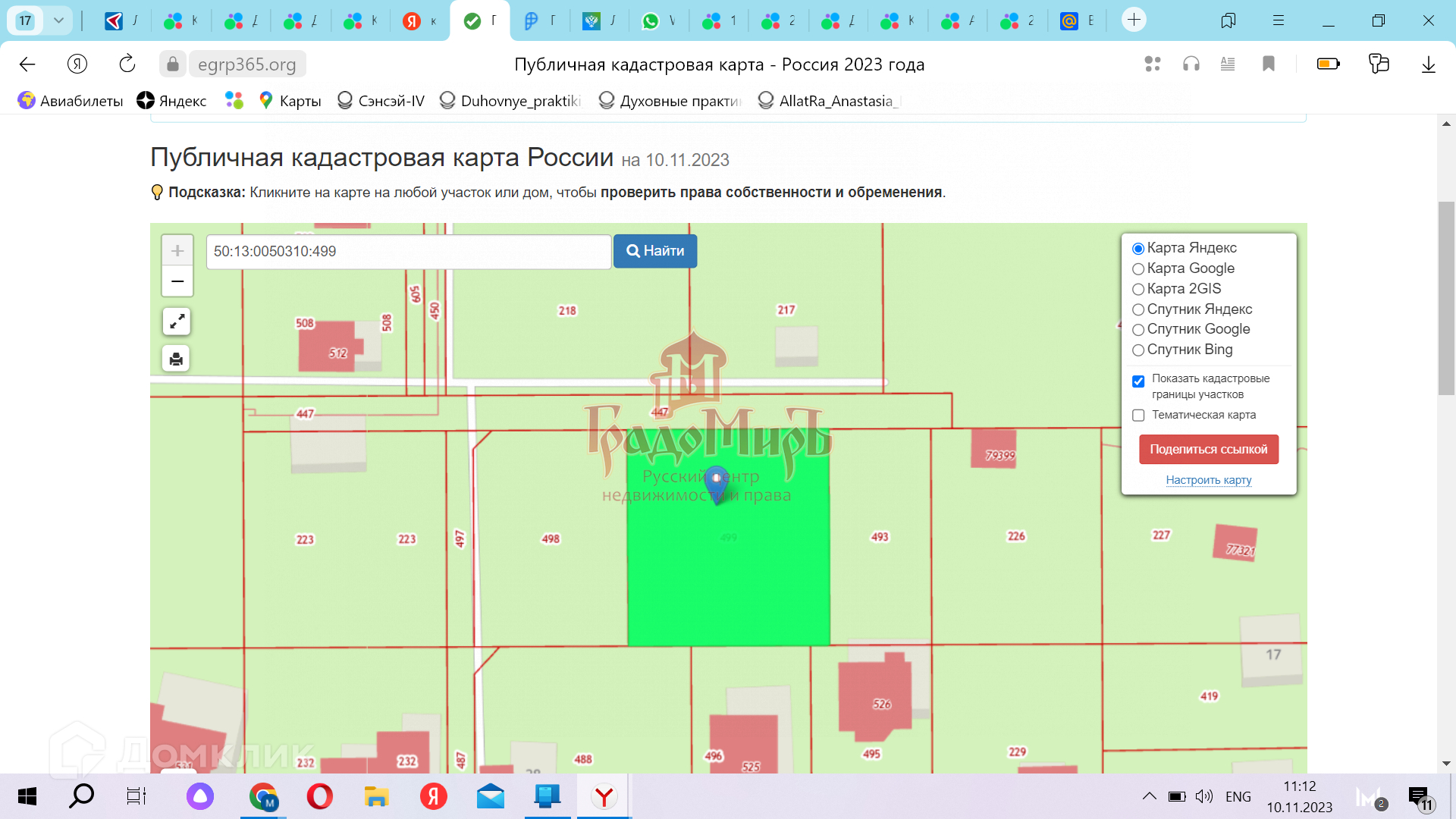Click the map zoom out minus button
1456x819 pixels.
click(x=177, y=281)
